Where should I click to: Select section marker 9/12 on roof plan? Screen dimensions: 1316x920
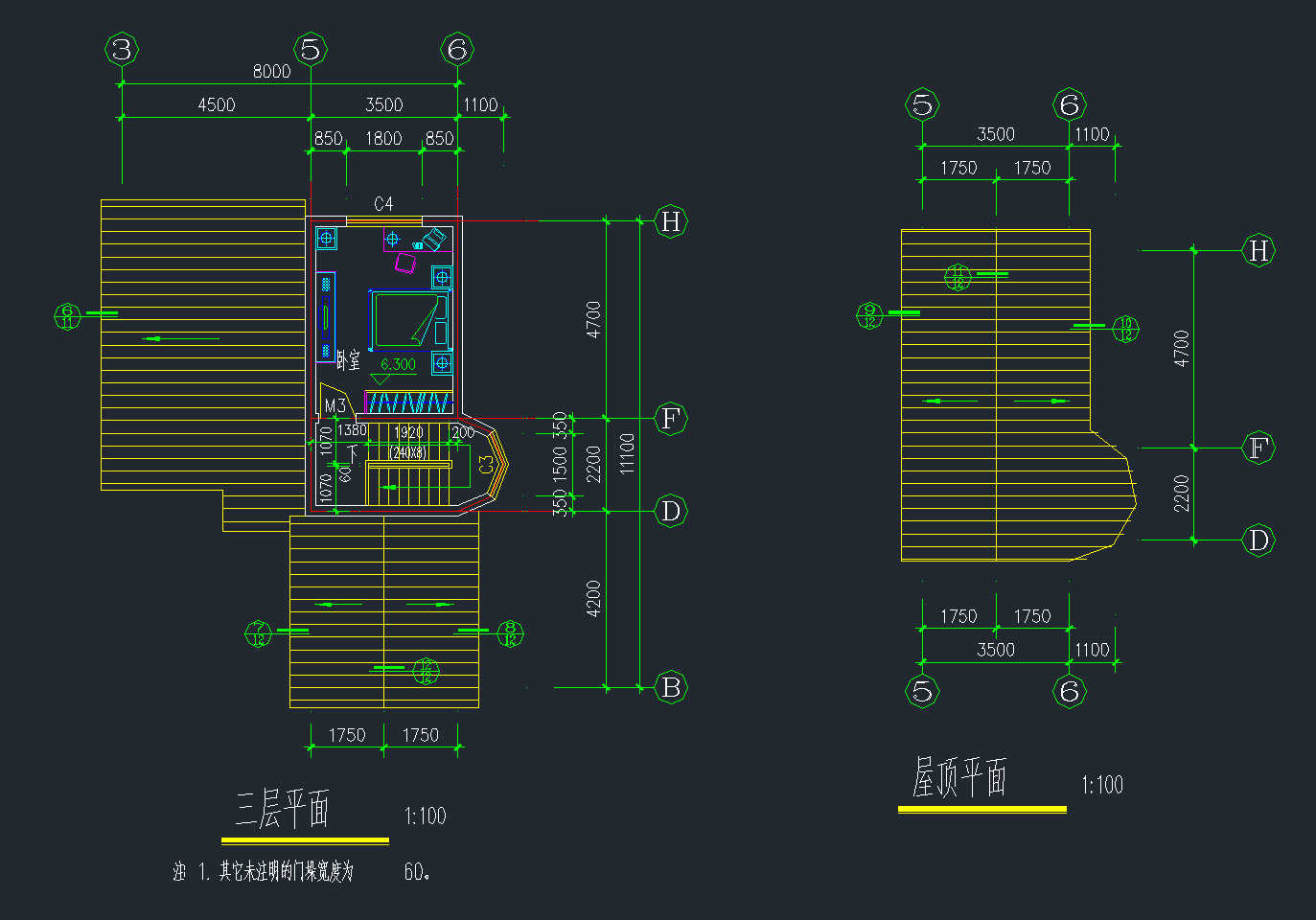pos(869,315)
